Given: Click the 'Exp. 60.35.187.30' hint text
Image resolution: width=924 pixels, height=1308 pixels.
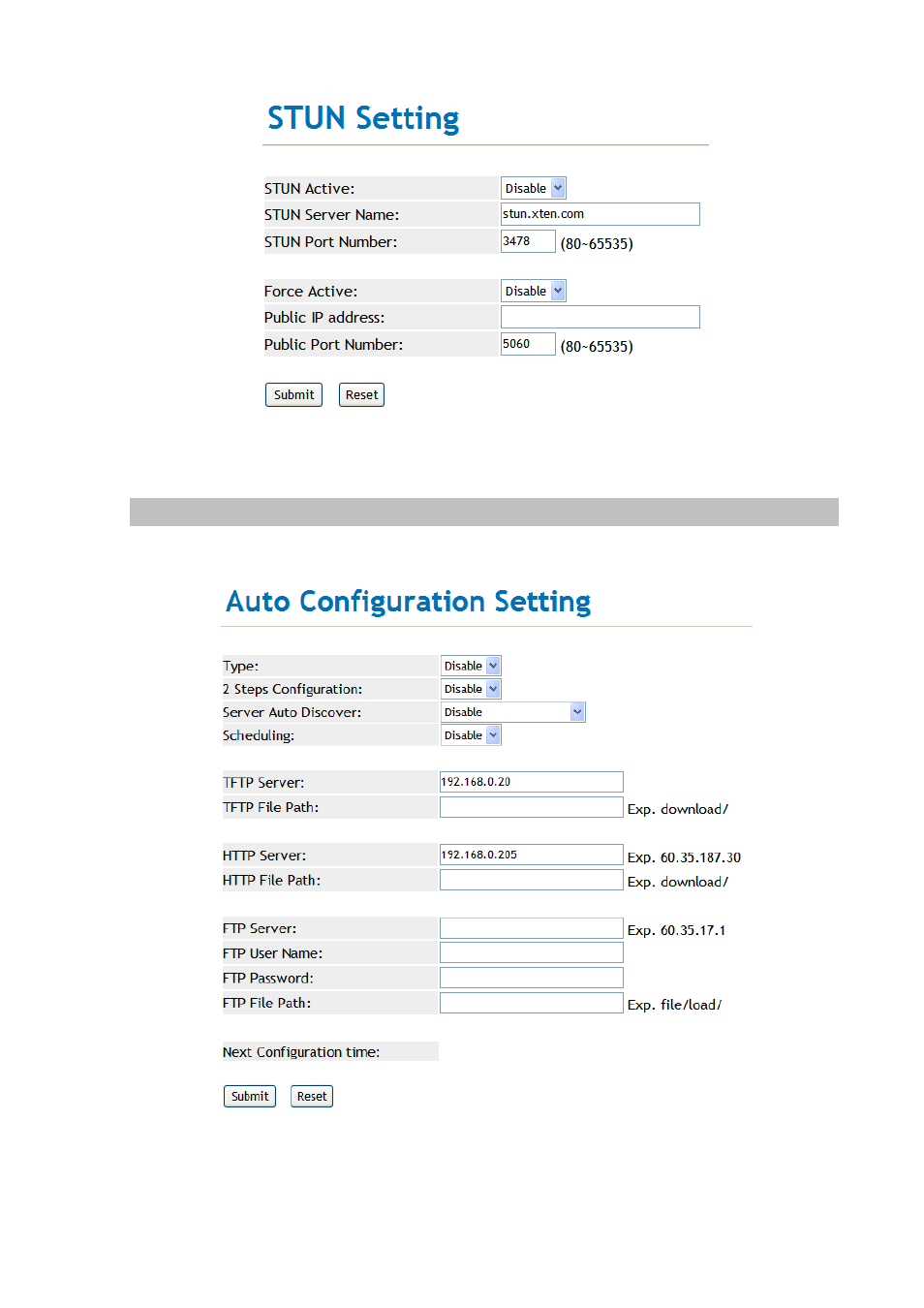Looking at the screenshot, I should click(684, 857).
